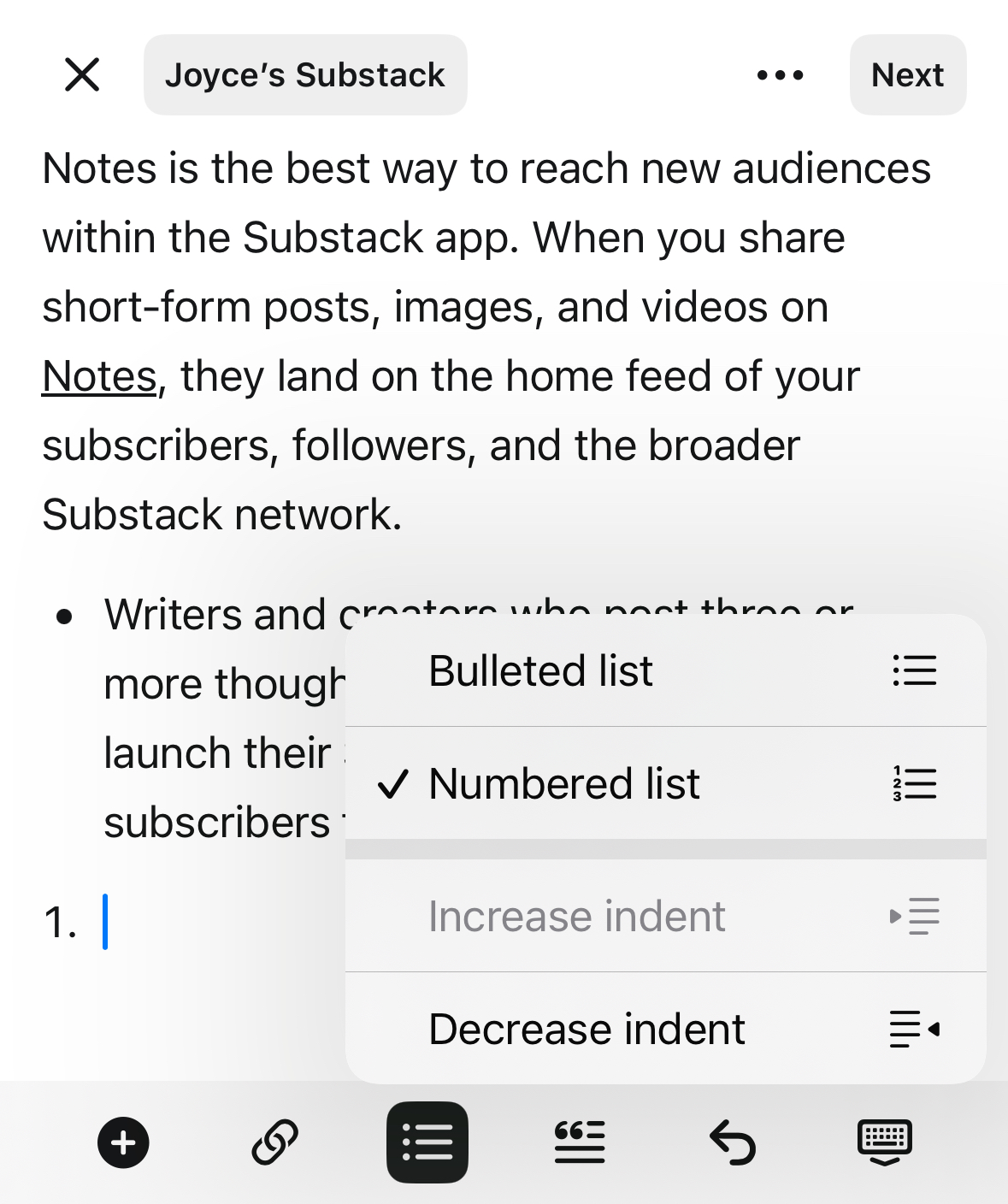
Task: Apply block quote from the toolbar
Action: (x=580, y=1142)
